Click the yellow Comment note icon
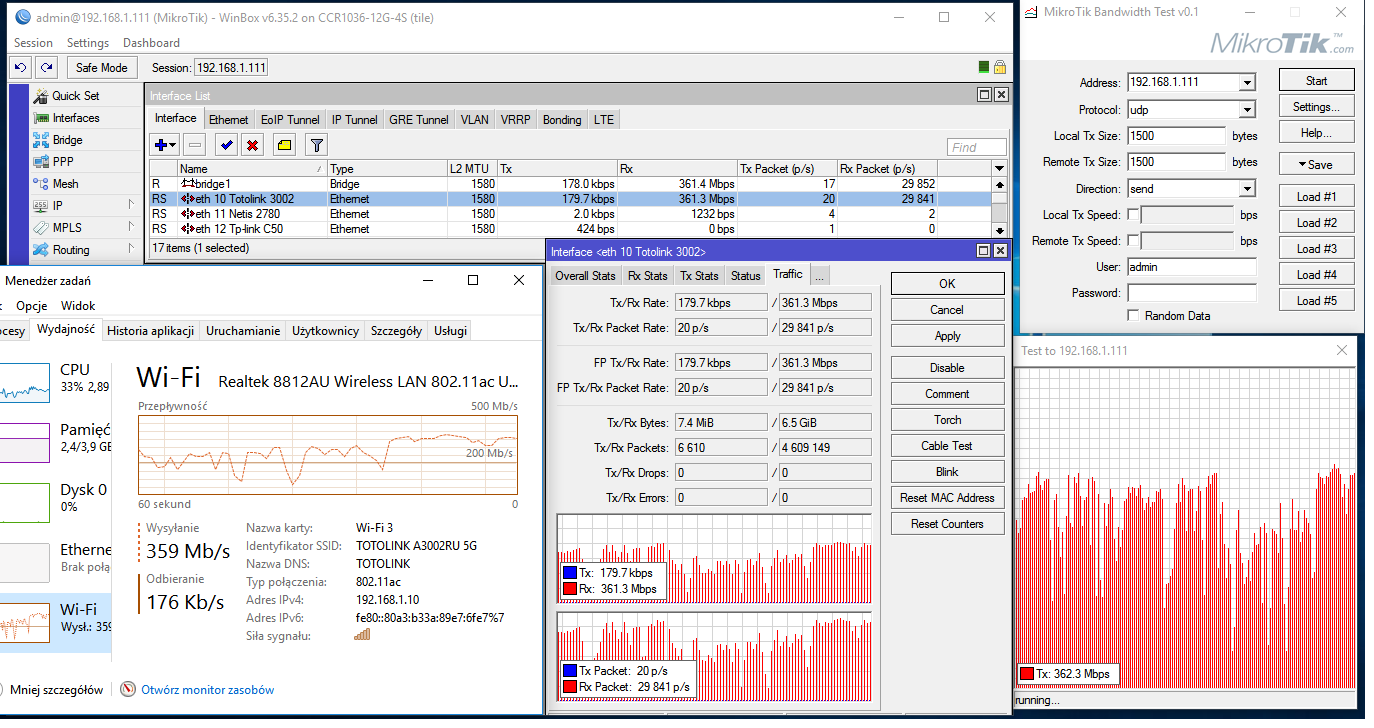Image resolution: width=1374 pixels, height=728 pixels. [284, 146]
